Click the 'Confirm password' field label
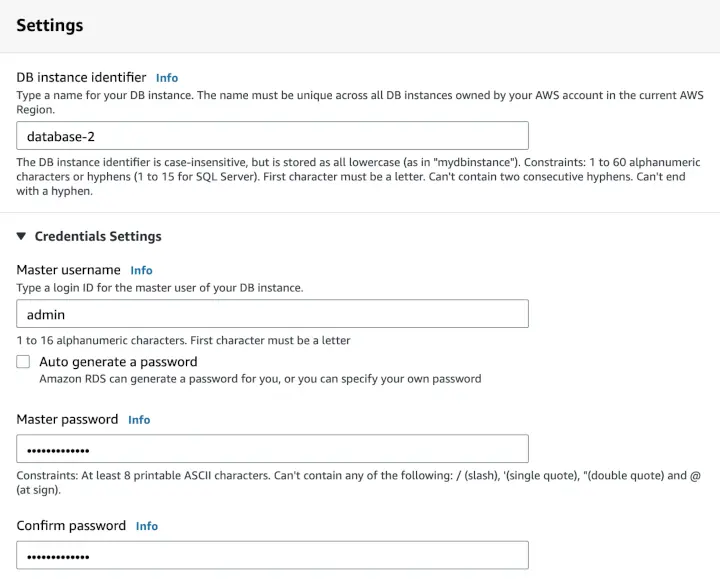 [71, 526]
